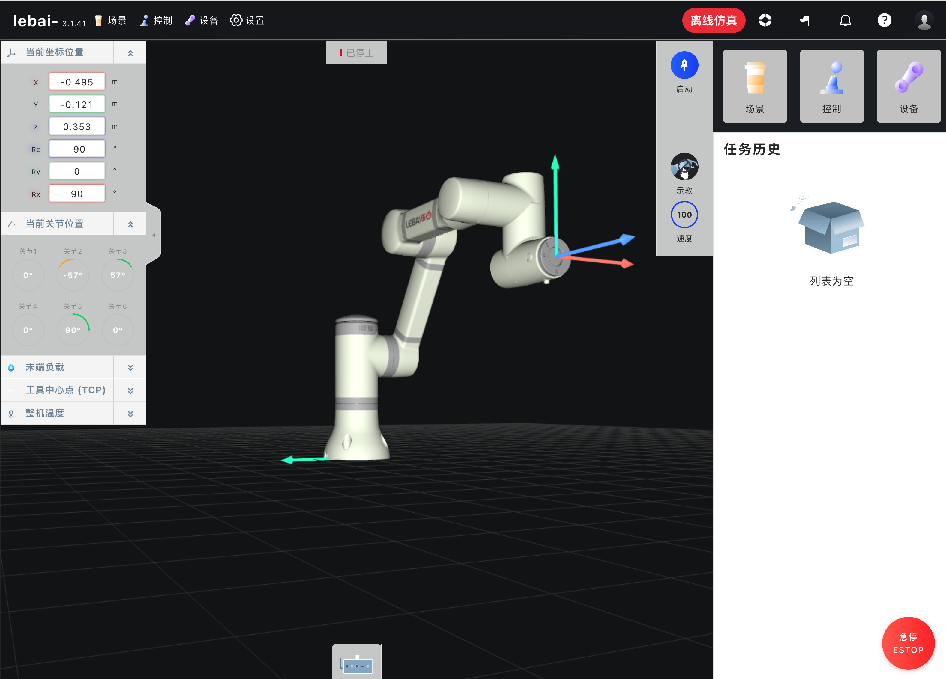Click the lifebuoy icon beside 离线仿真
Viewport: 946px width, 679px height.
(765, 20)
